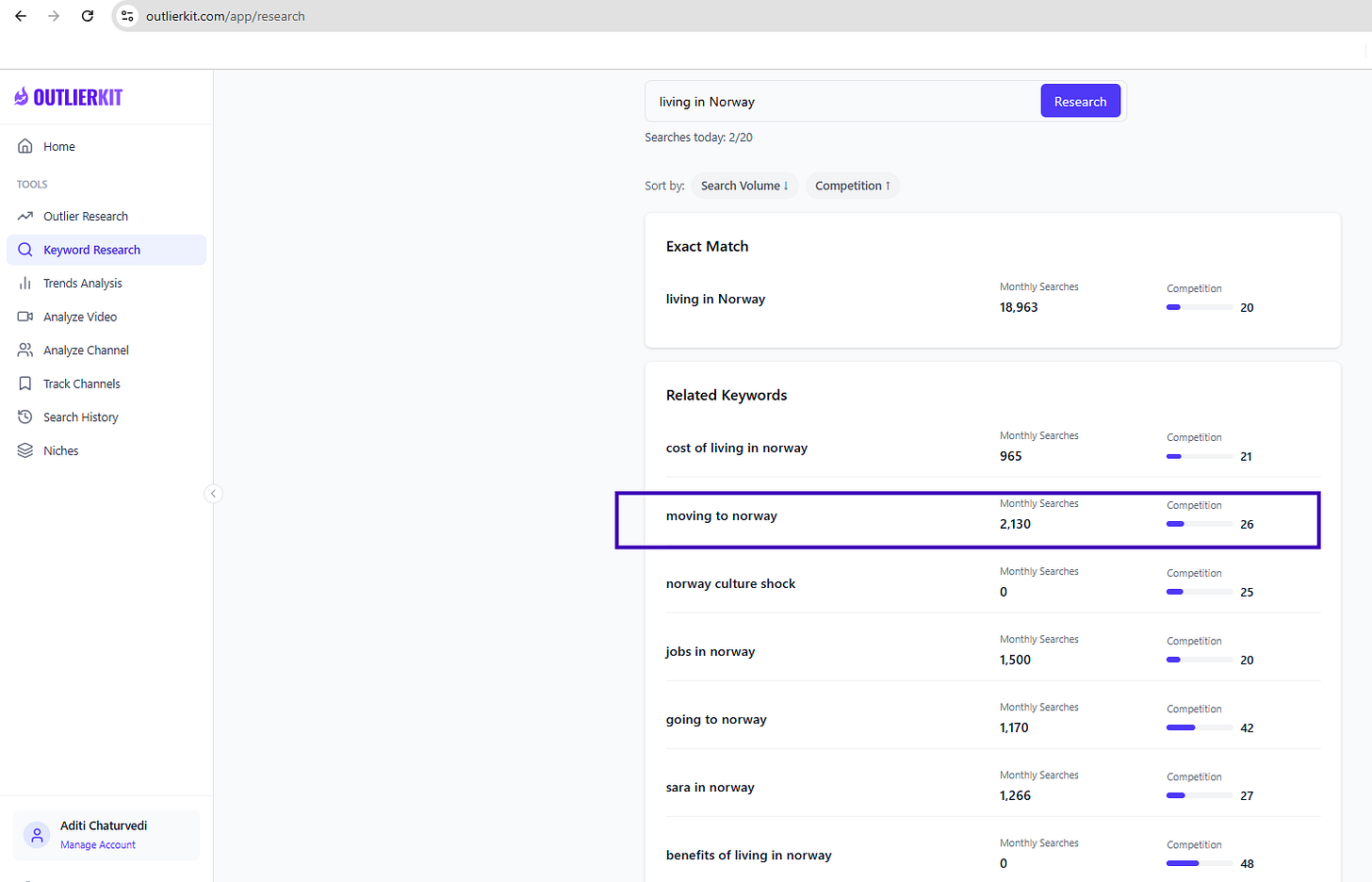Select 'moving to norway' keyword
The height and width of the screenshot is (882, 1372).
(x=722, y=515)
